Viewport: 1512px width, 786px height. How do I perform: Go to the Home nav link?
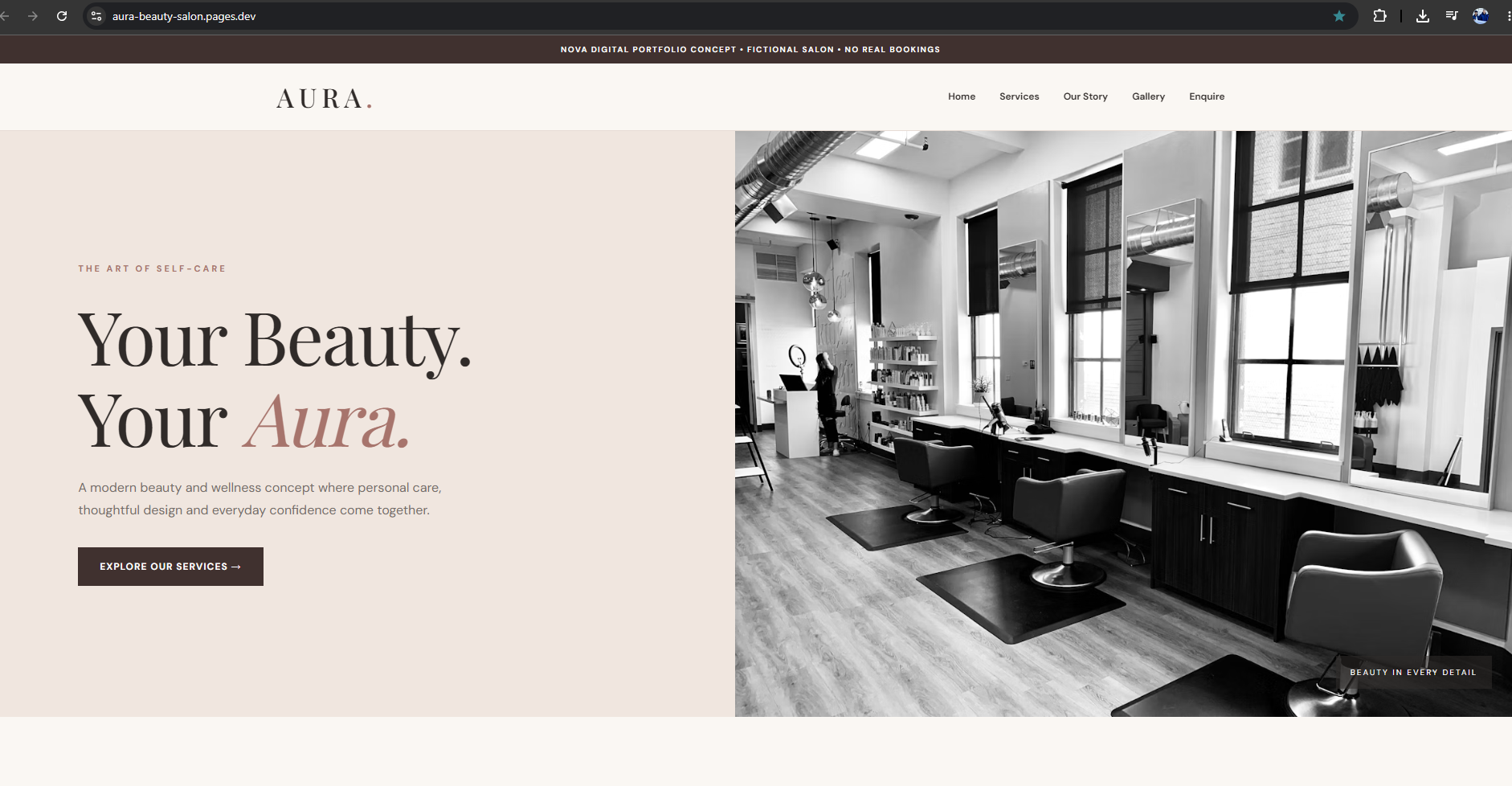962,96
